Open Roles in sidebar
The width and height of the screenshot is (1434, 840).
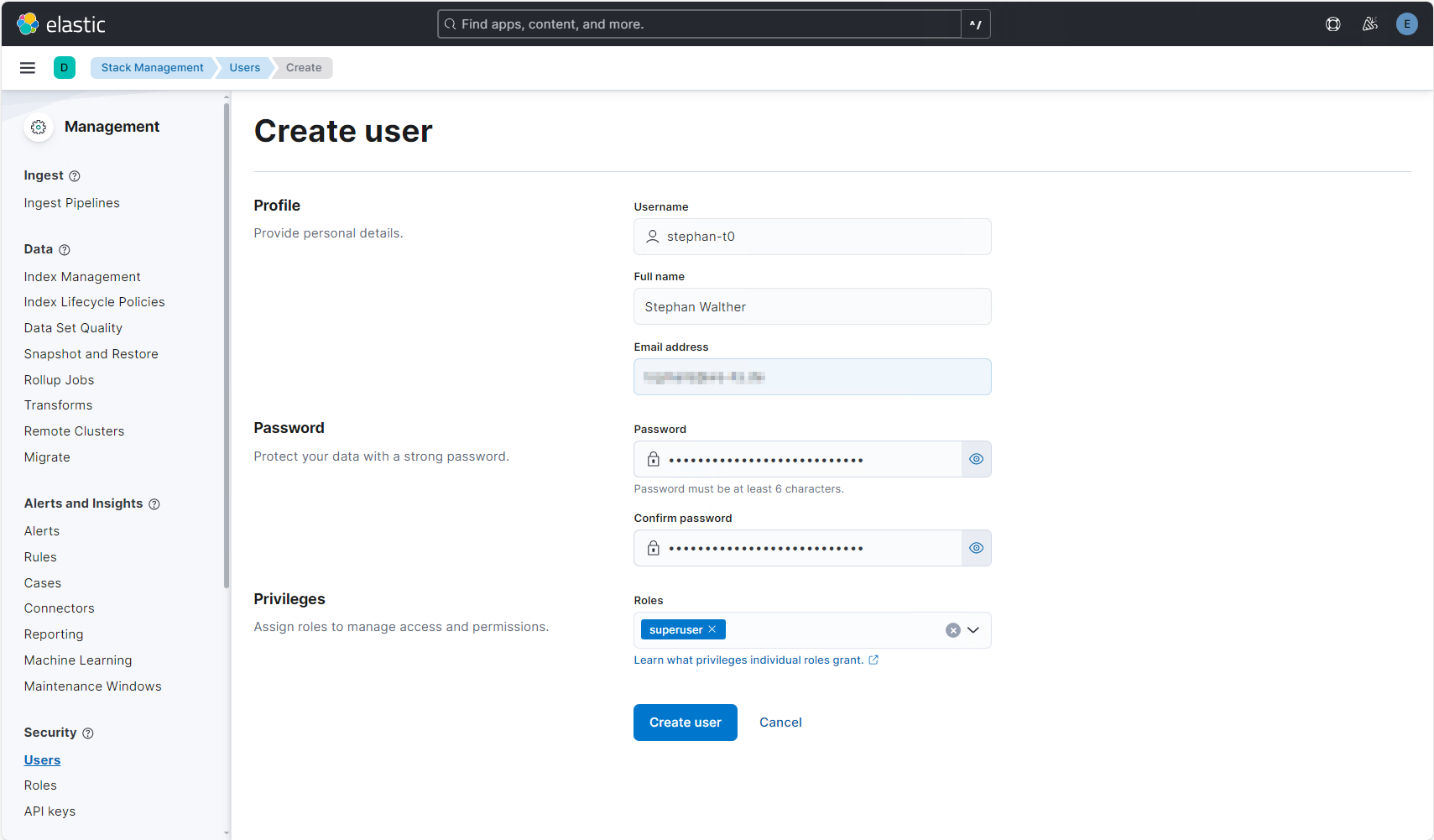40,785
